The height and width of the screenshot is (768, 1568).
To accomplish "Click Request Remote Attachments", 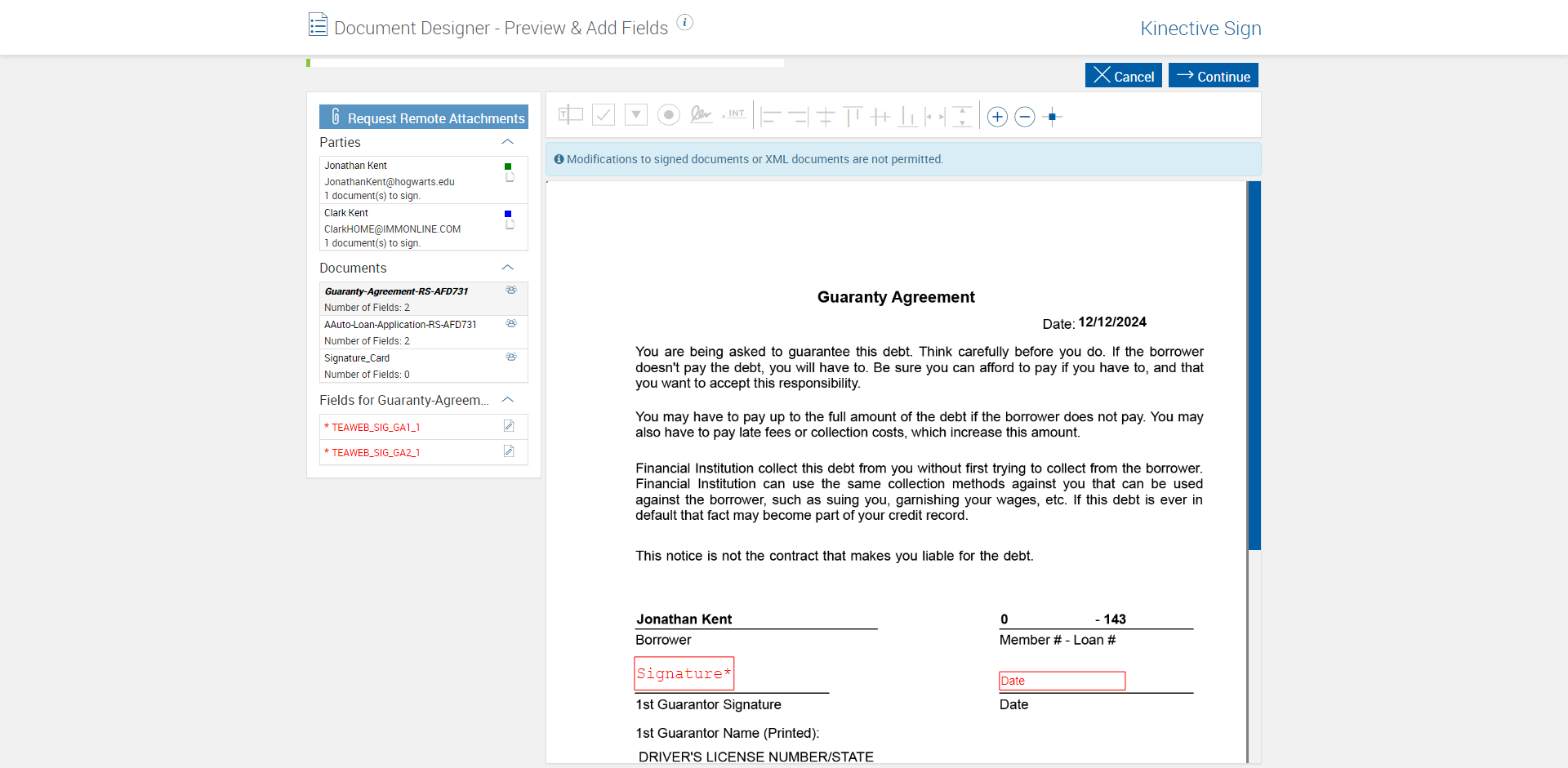I will coord(424,117).
